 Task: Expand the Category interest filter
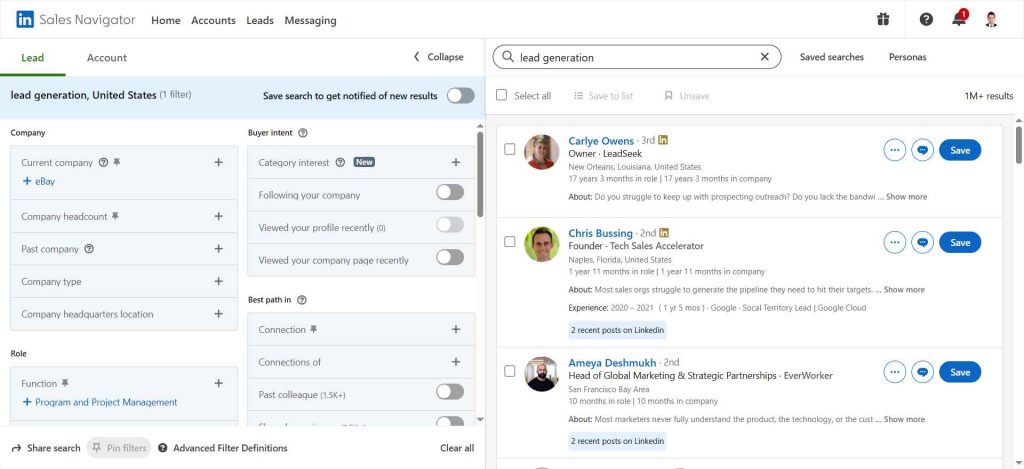click(x=456, y=162)
